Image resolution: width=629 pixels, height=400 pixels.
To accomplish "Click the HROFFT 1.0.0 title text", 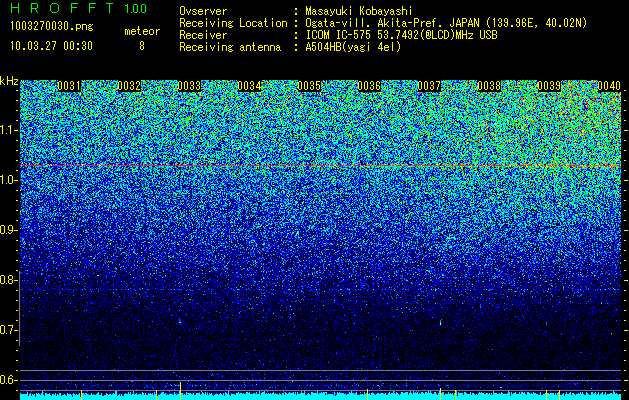I will pos(78,8).
